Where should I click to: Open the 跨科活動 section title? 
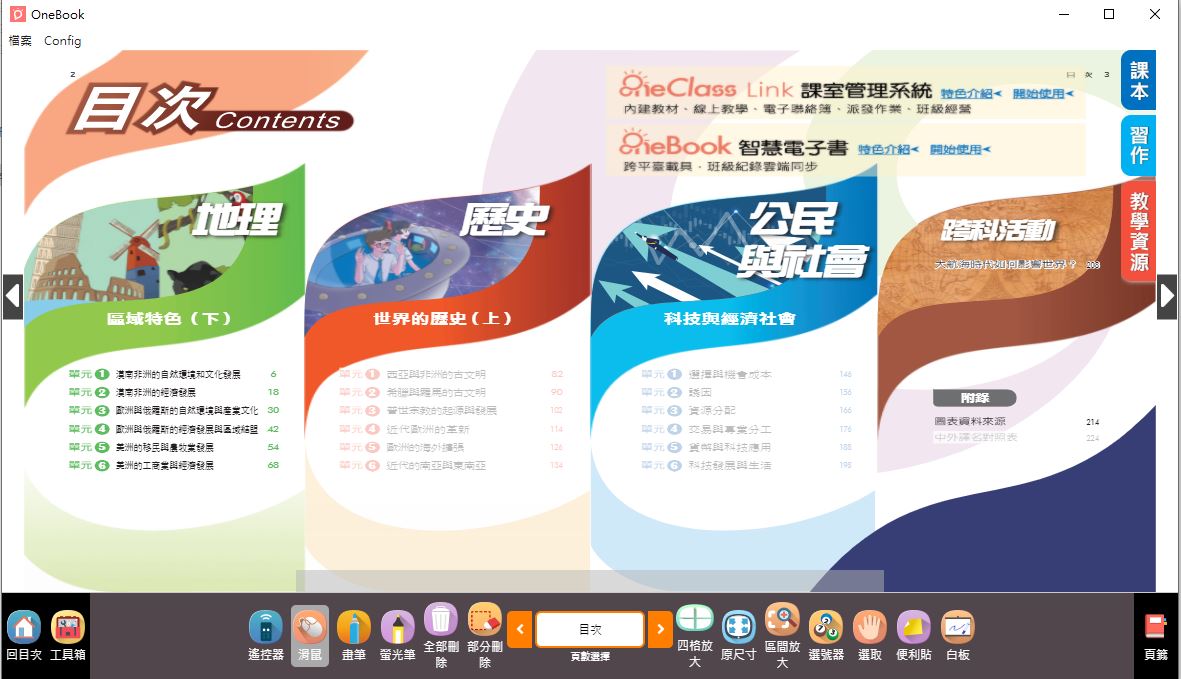[x=998, y=230]
